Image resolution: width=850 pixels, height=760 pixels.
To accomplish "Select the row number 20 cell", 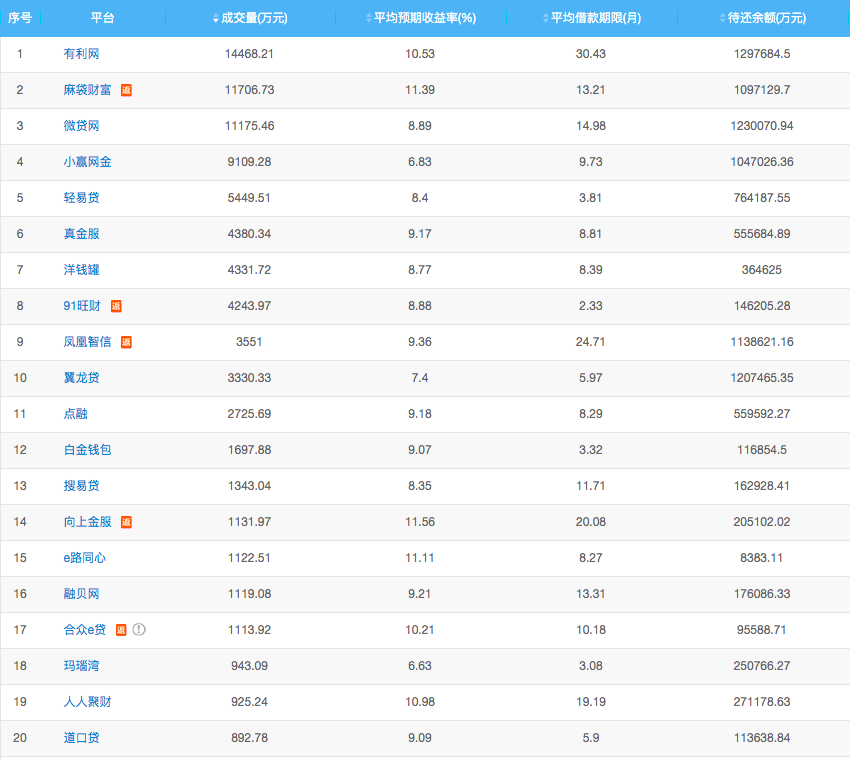I will tap(20, 738).
